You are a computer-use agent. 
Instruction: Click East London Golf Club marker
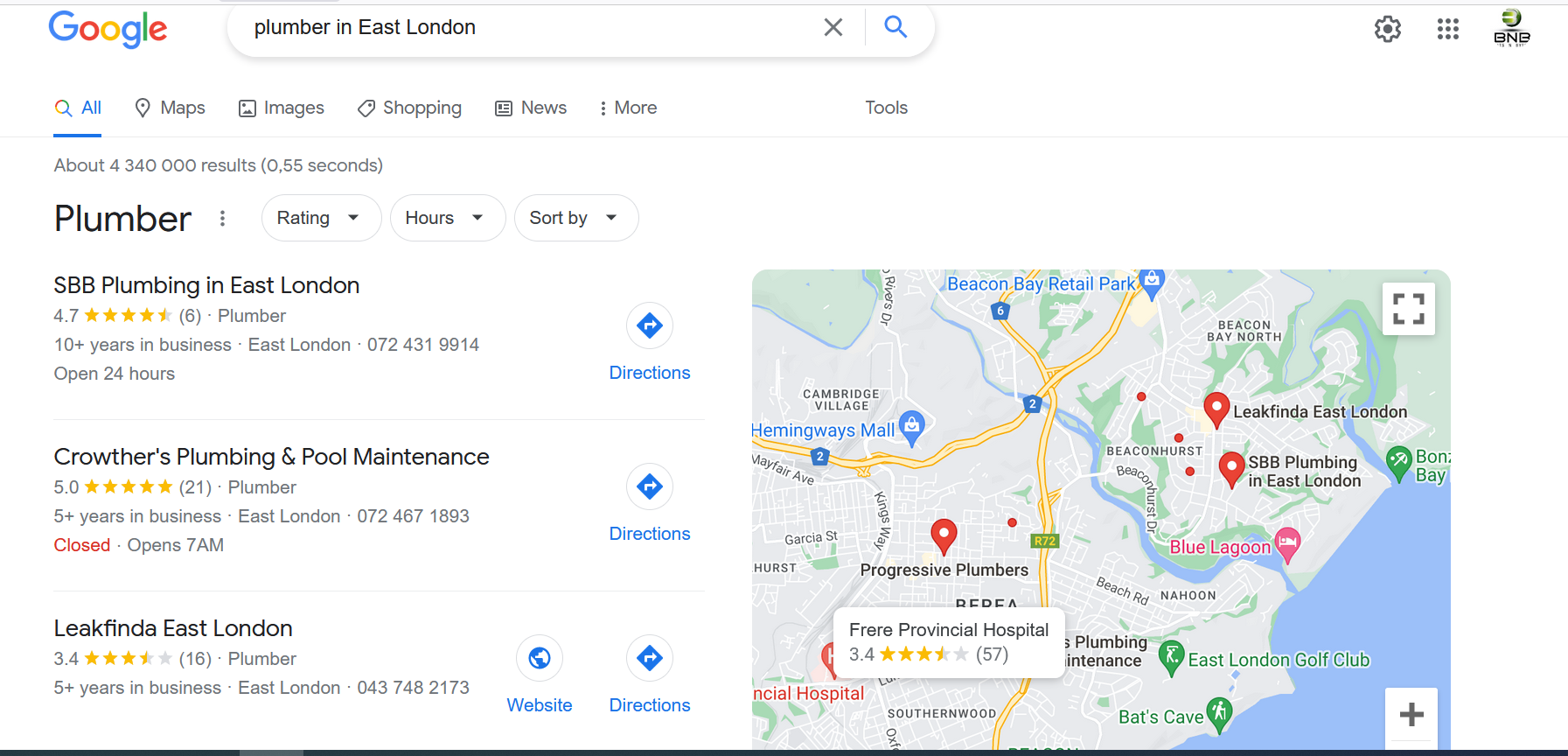point(1171,658)
